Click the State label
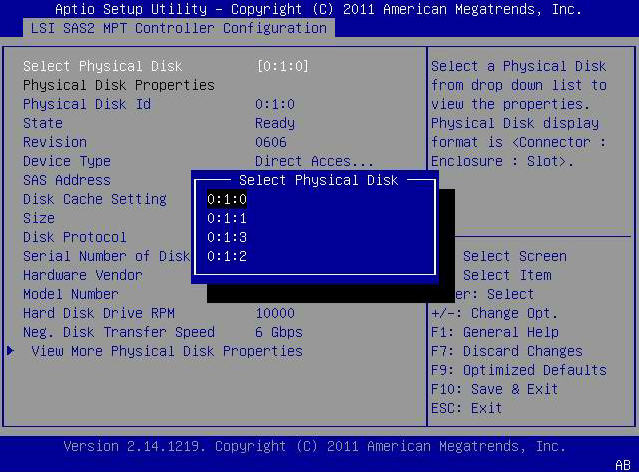The height and width of the screenshot is (472, 639). tap(43, 123)
